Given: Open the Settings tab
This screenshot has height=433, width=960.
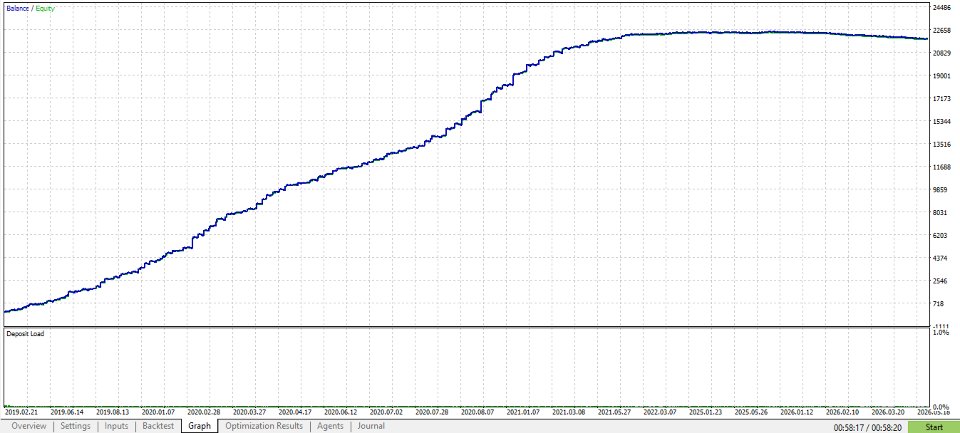Looking at the screenshot, I should (75, 426).
